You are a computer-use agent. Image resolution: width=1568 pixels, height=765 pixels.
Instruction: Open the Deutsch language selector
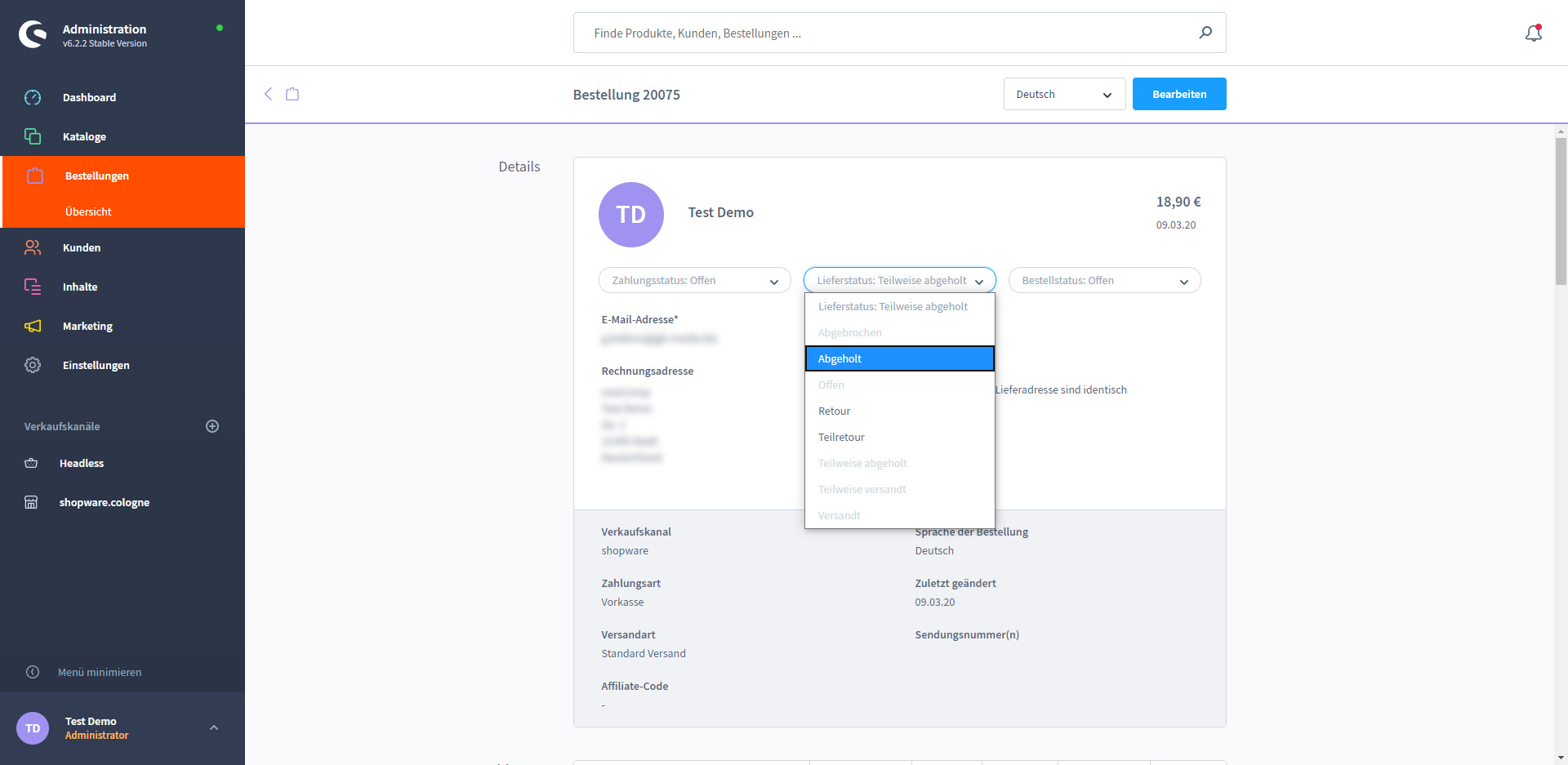(x=1063, y=94)
